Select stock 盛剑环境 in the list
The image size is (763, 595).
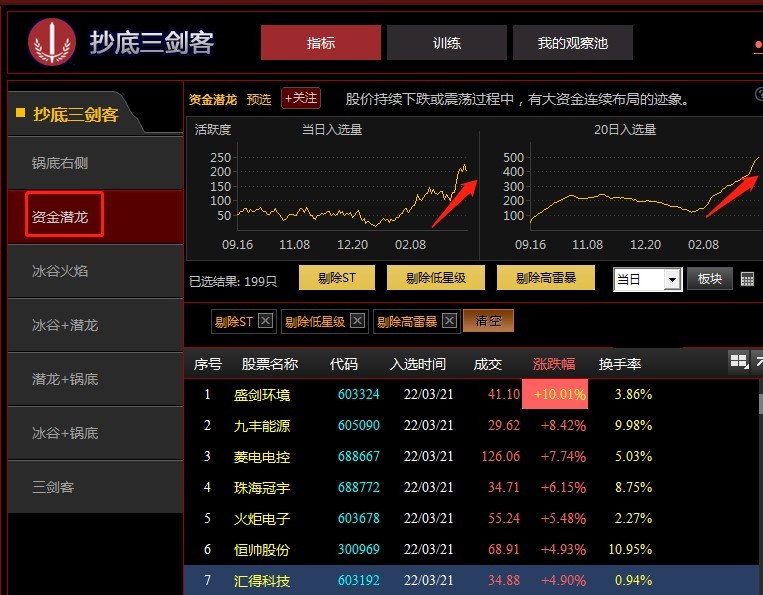click(262, 395)
